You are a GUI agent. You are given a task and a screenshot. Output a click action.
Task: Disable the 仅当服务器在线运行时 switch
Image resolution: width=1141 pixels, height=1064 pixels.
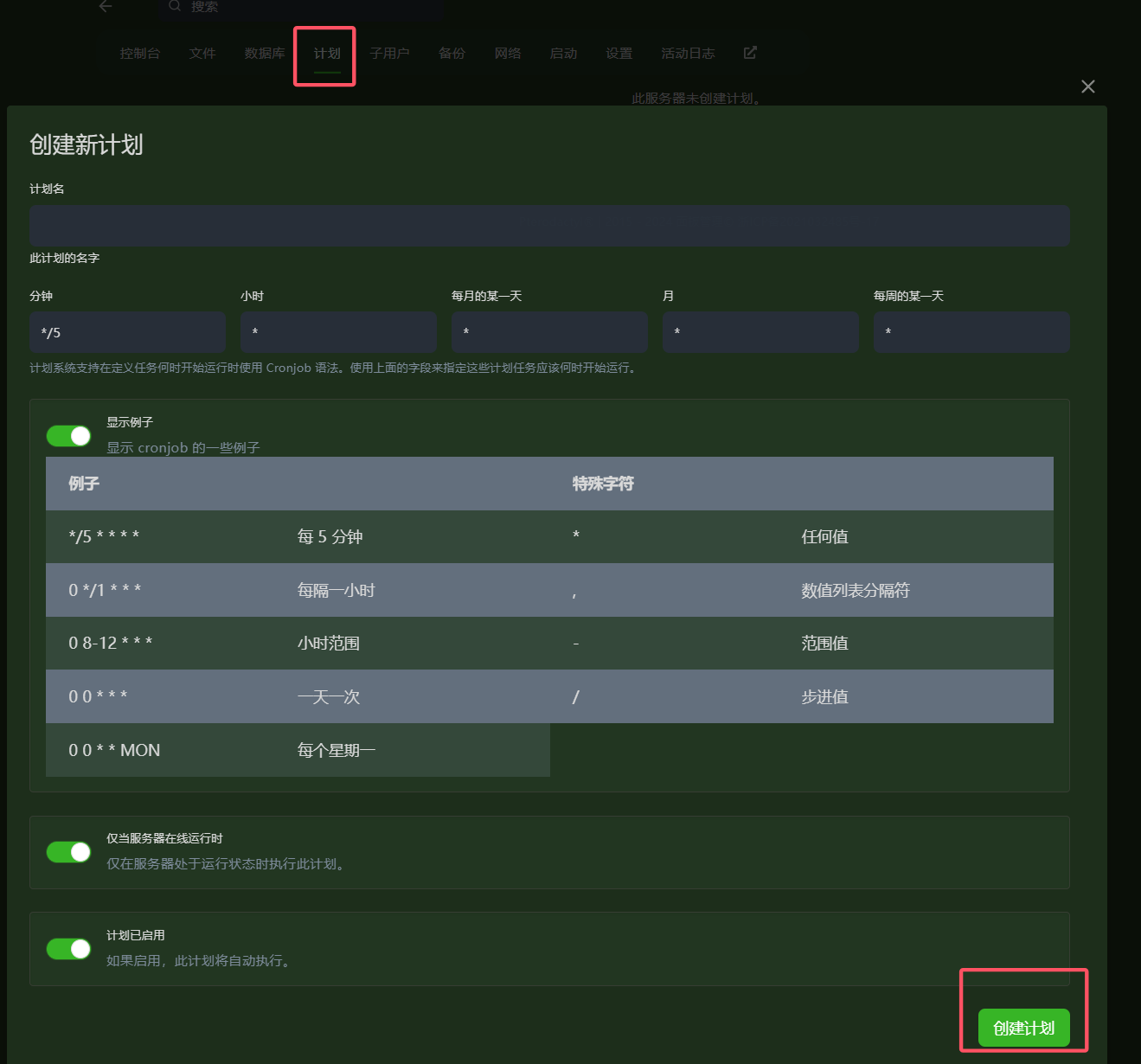pyautogui.click(x=69, y=852)
